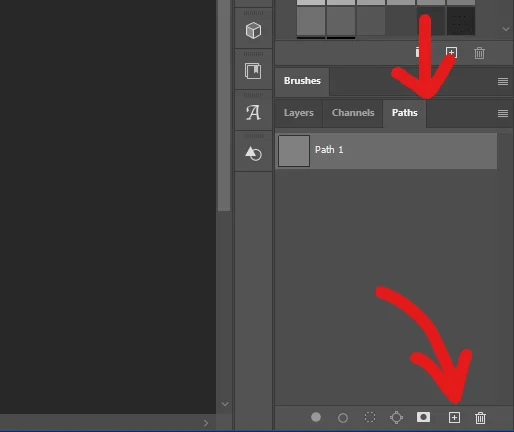
Task: Make work path from selection
Action: pyautogui.click(x=396, y=417)
